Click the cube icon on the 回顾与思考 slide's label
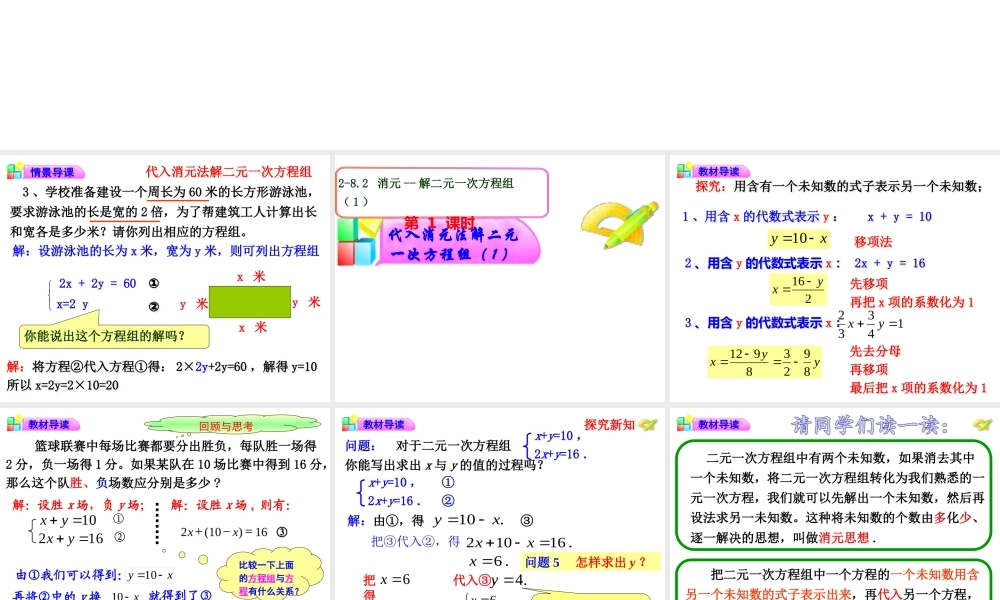Screen dimensions: 1000x600 click(x=14, y=423)
